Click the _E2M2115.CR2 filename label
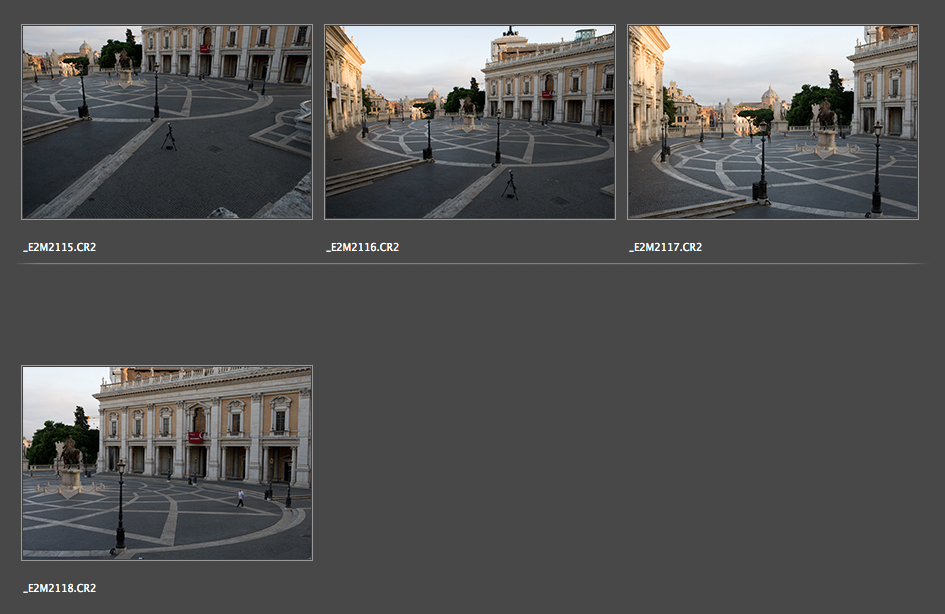 pos(60,247)
